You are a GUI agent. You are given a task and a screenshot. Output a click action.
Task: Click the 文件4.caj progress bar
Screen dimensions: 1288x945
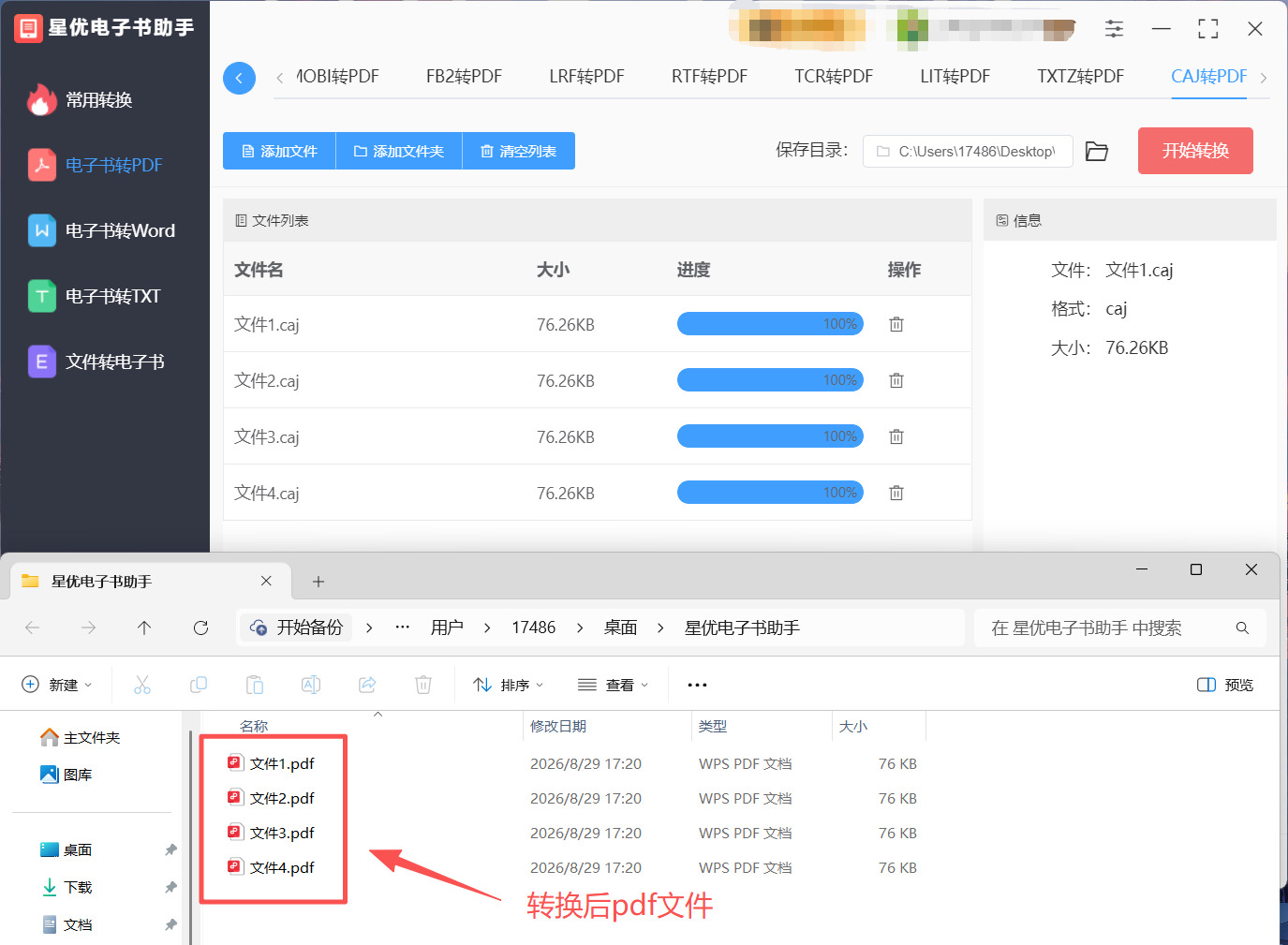[x=770, y=493]
